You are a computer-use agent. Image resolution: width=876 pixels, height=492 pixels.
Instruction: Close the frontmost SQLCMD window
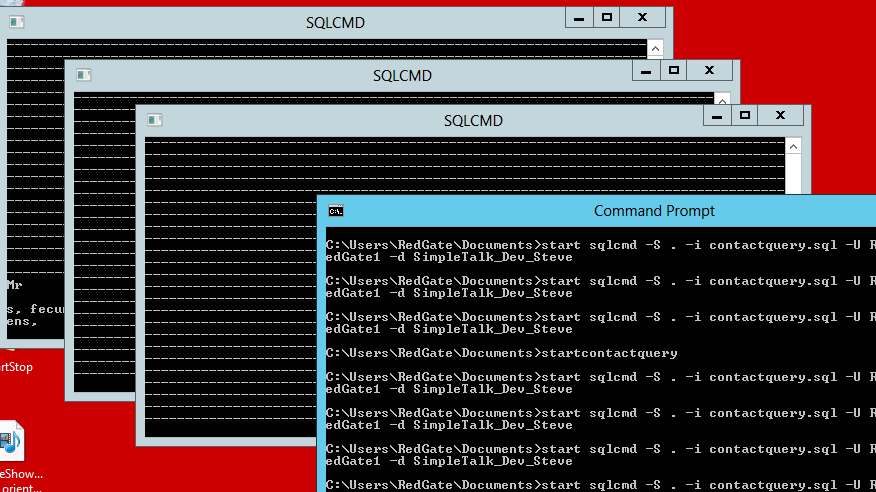pyautogui.click(x=781, y=116)
